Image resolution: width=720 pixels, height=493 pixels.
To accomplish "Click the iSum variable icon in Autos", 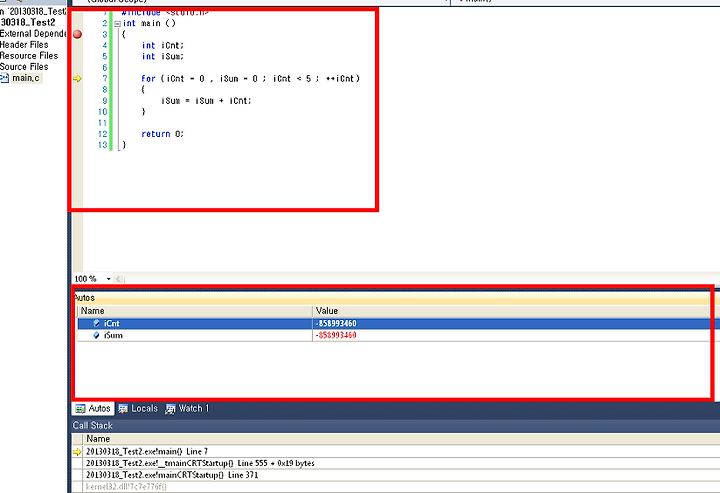I will pos(96,336).
